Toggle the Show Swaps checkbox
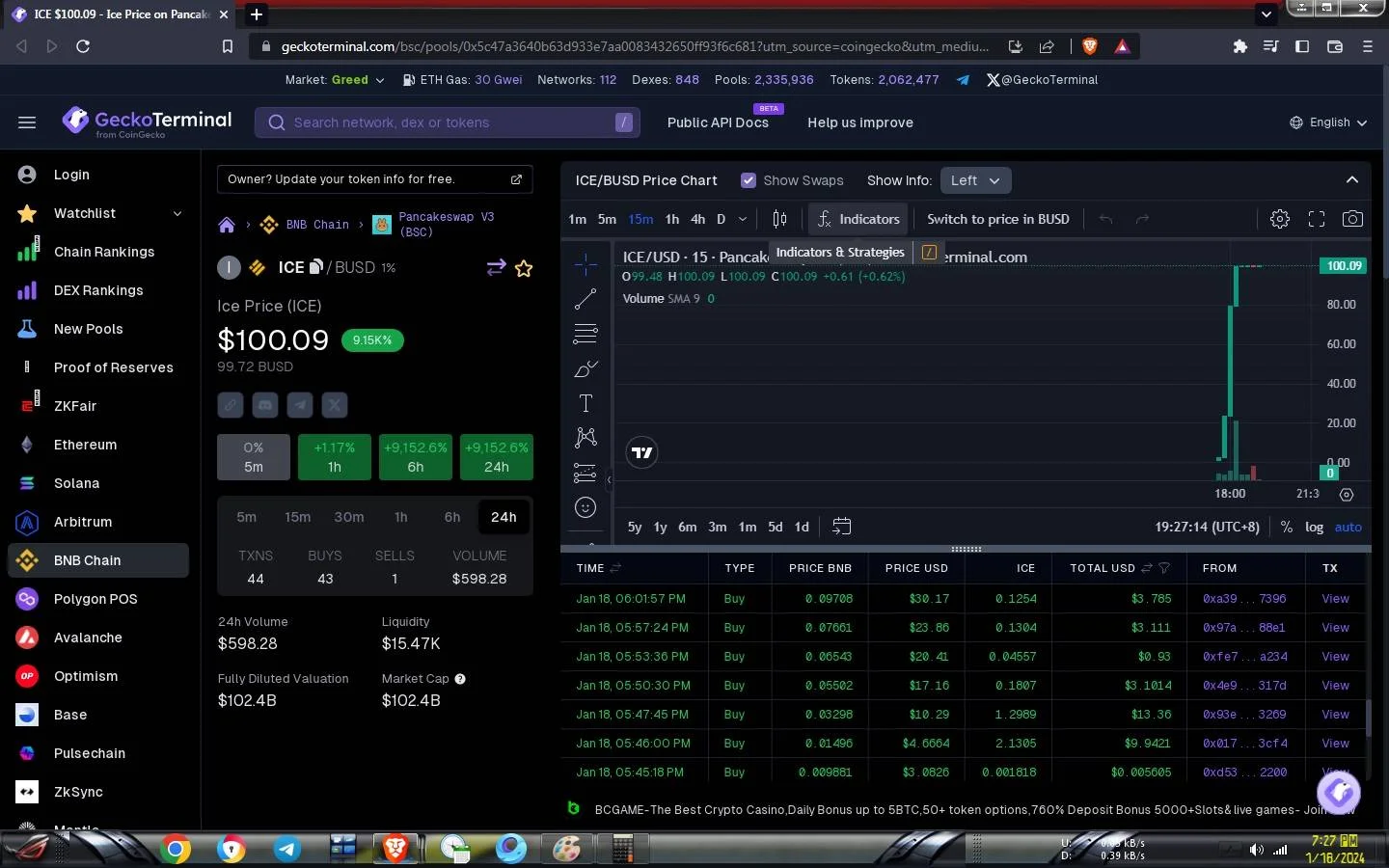This screenshot has width=1389, height=868. tap(748, 180)
